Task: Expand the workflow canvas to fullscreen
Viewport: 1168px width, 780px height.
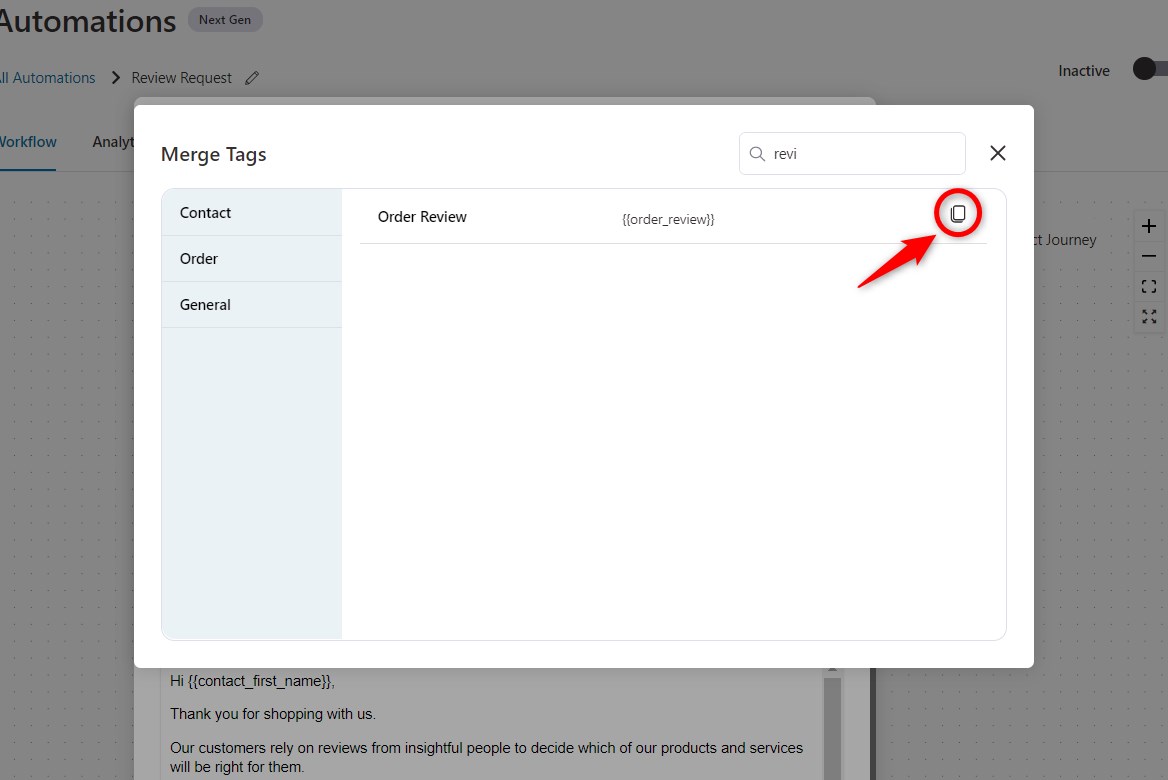Action: tap(1148, 316)
